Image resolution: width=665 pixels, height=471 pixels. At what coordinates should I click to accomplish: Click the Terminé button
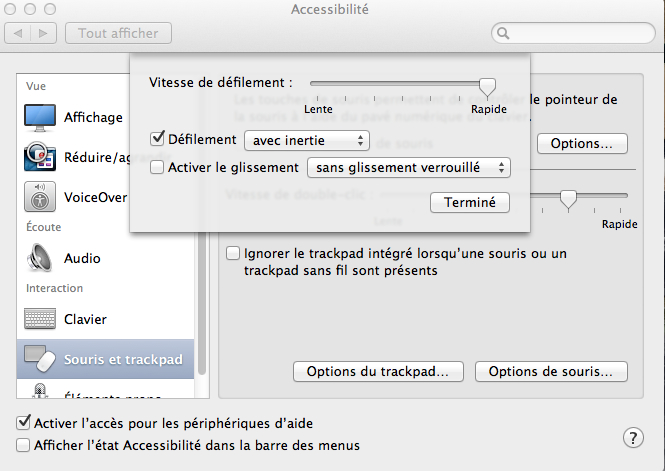coord(470,203)
